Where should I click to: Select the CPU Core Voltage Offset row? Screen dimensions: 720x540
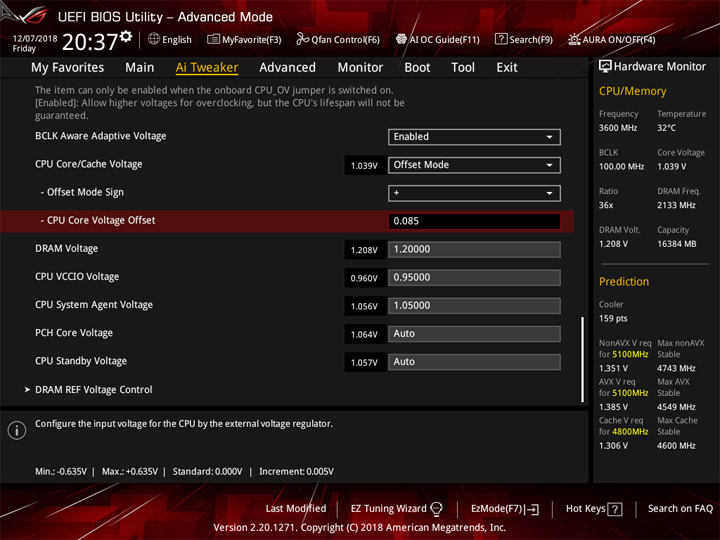[287, 221]
